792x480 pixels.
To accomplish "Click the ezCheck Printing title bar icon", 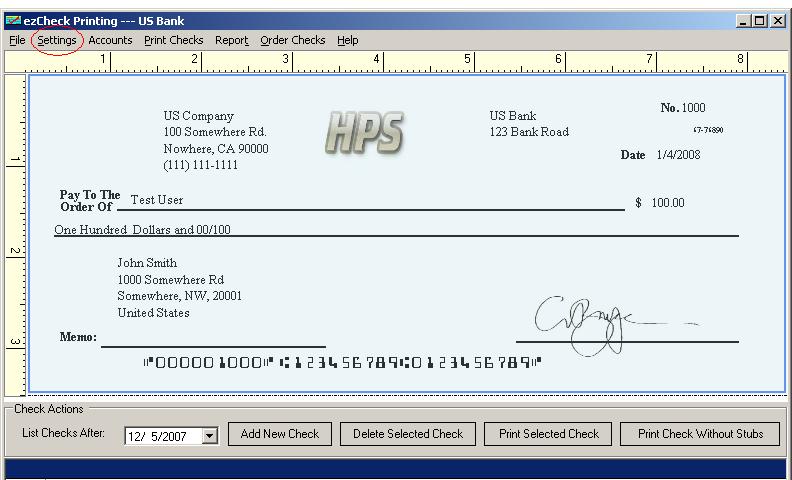I will 13,21.
